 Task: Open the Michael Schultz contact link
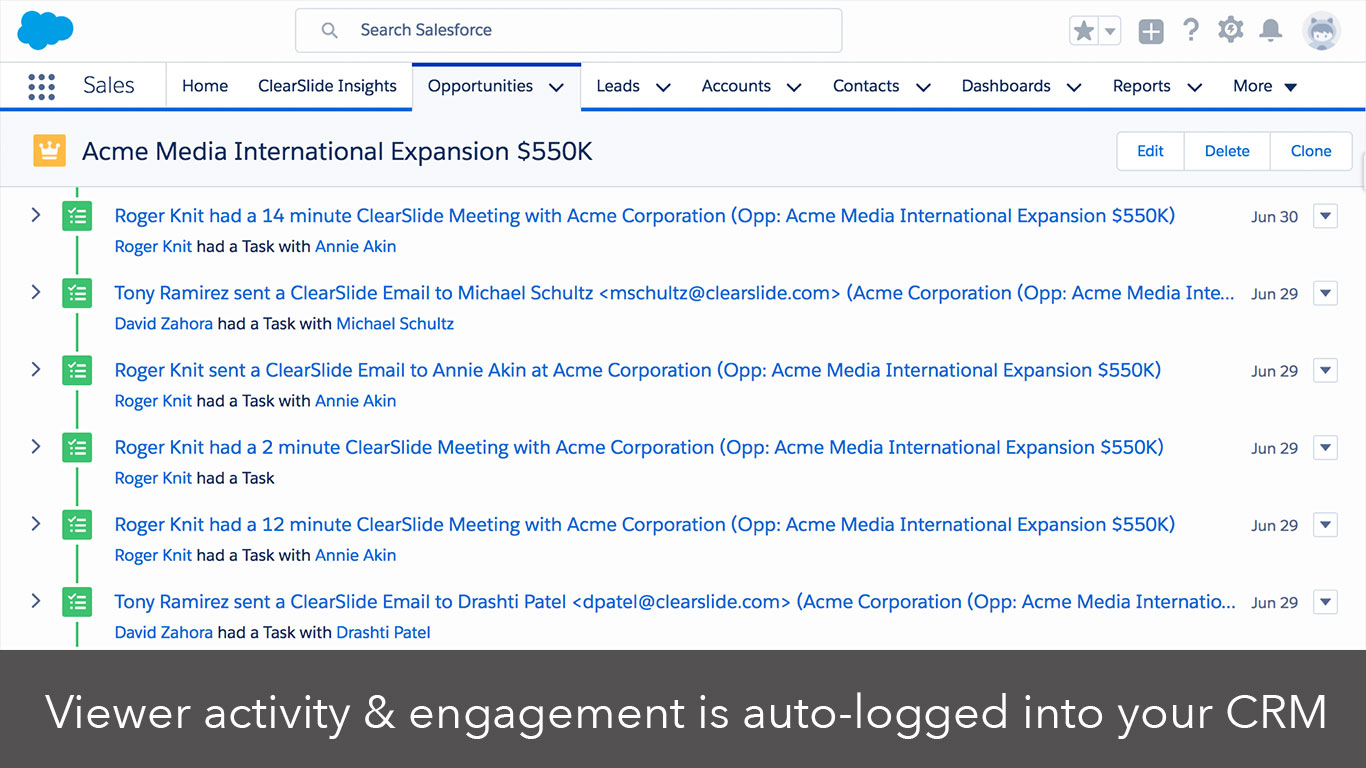coord(395,324)
